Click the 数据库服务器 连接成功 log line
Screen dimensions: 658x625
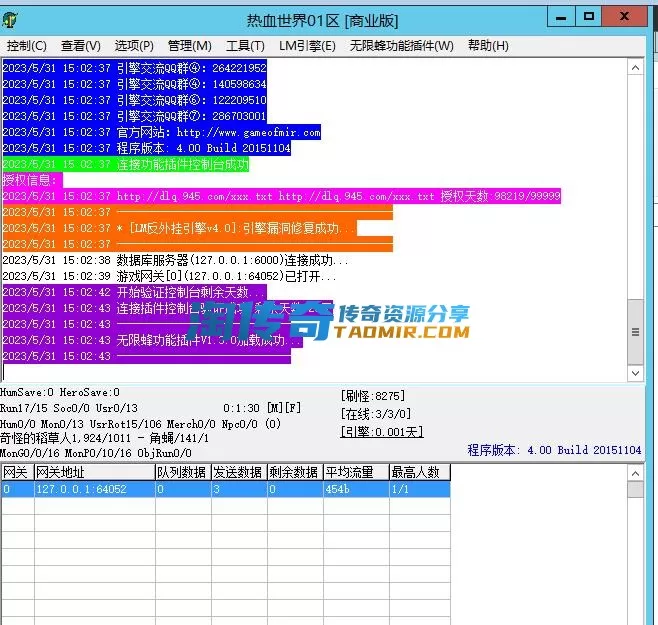pos(175,260)
